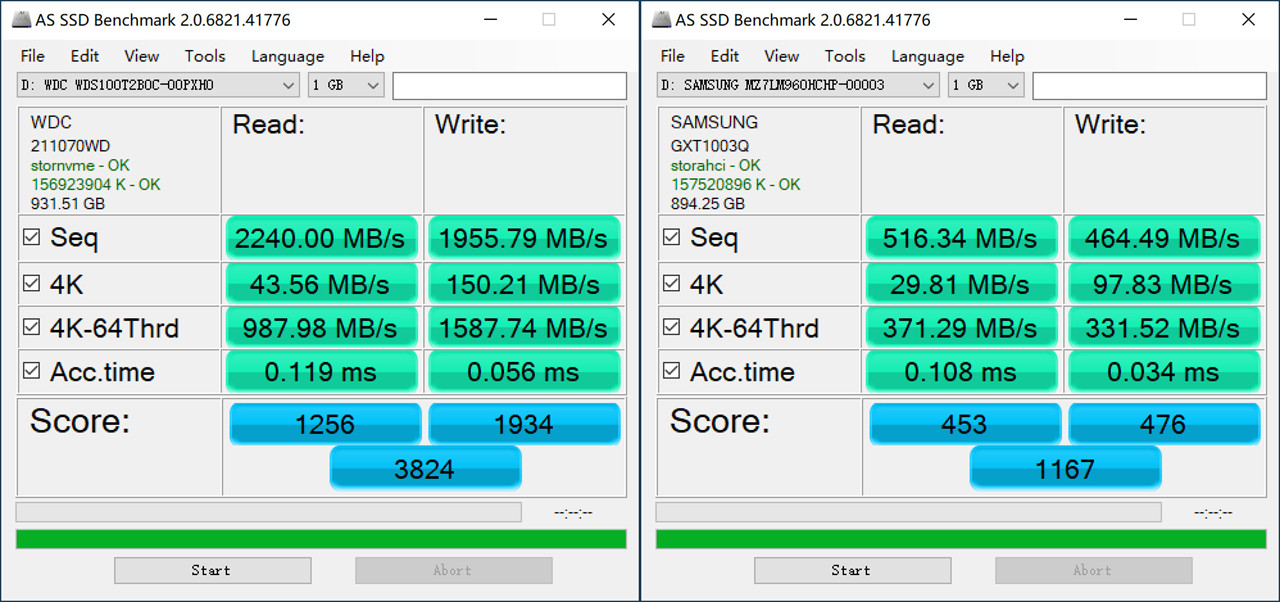Click the AS SSD Benchmark icon in left title bar

click(22, 19)
